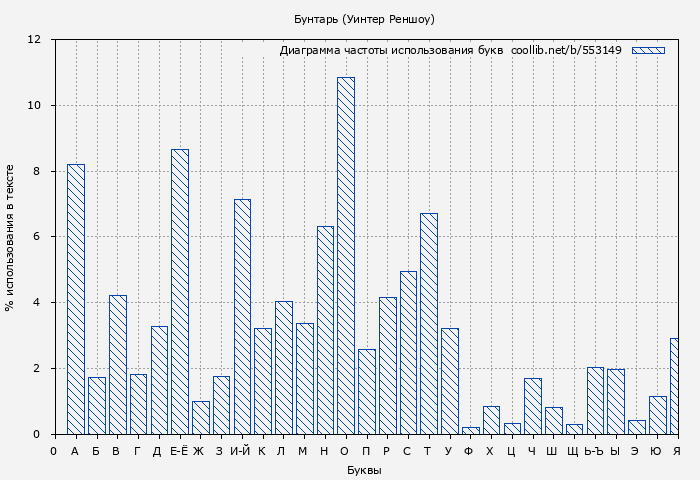
Task: Click the bar for letter В
Action: coord(117,364)
